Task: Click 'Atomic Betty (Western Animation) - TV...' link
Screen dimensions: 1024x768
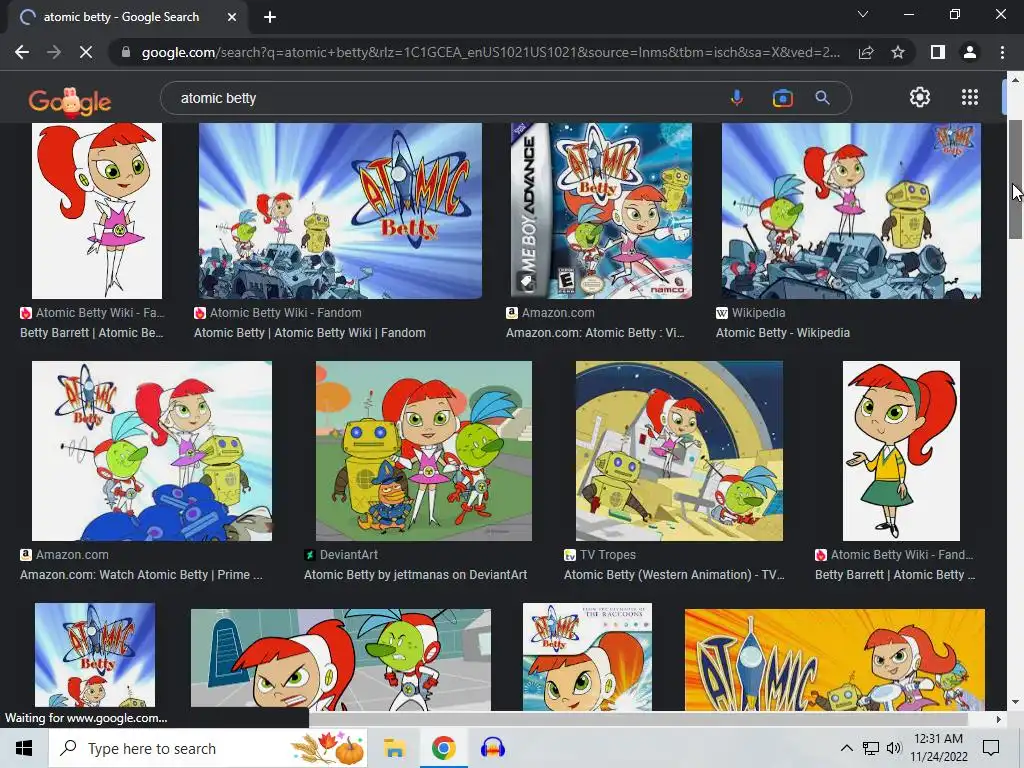Action: [x=674, y=575]
